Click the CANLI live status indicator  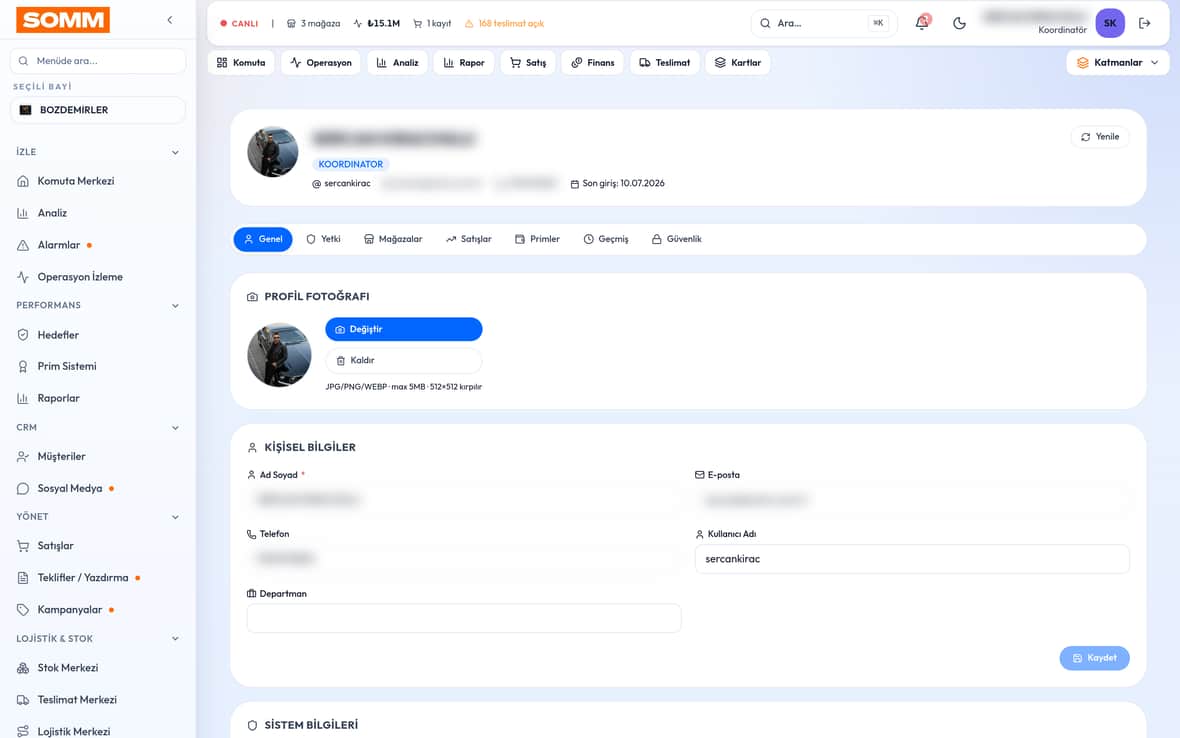239,23
